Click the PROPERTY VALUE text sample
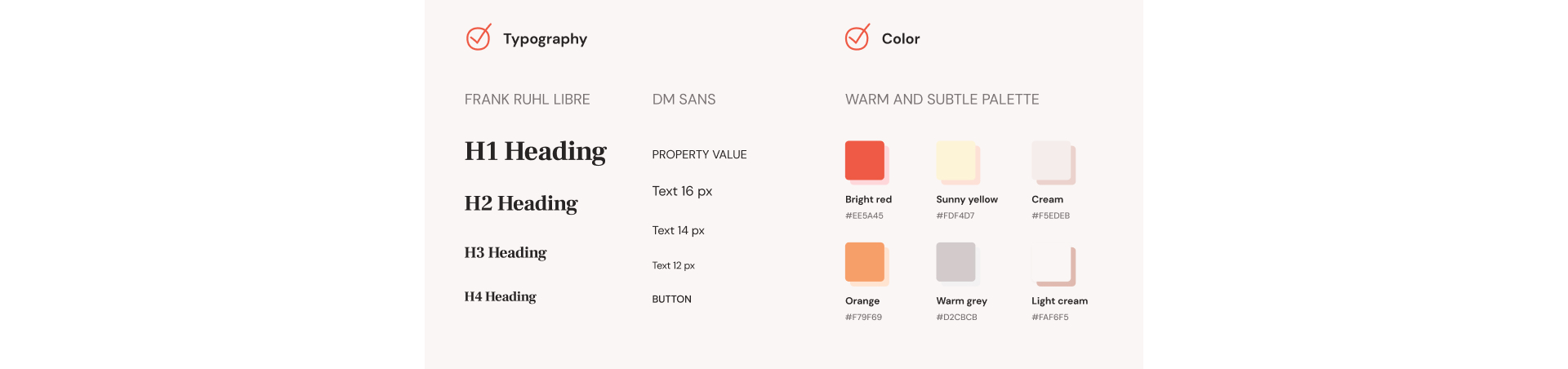 699,155
